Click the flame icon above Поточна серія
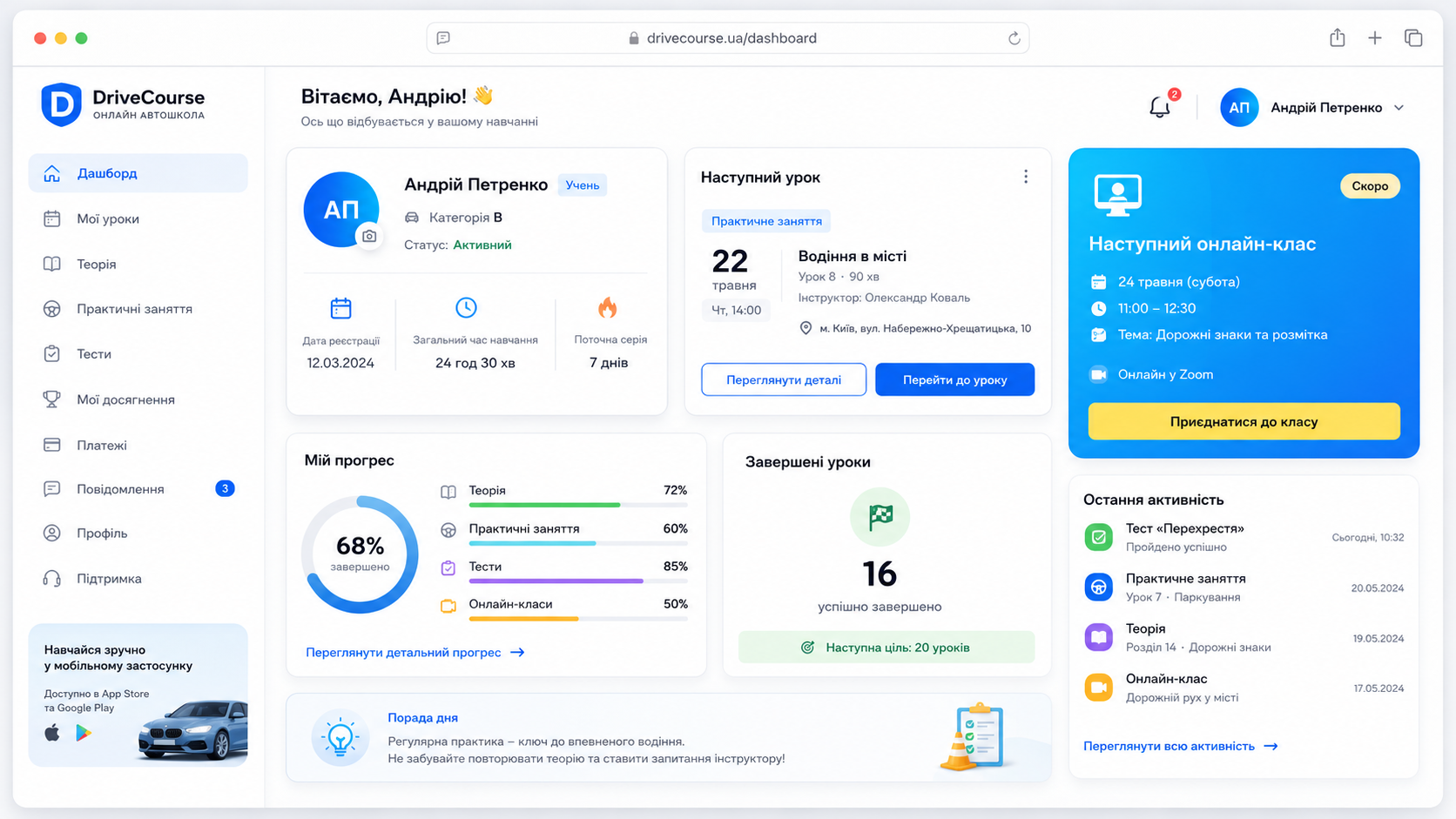 coord(608,307)
